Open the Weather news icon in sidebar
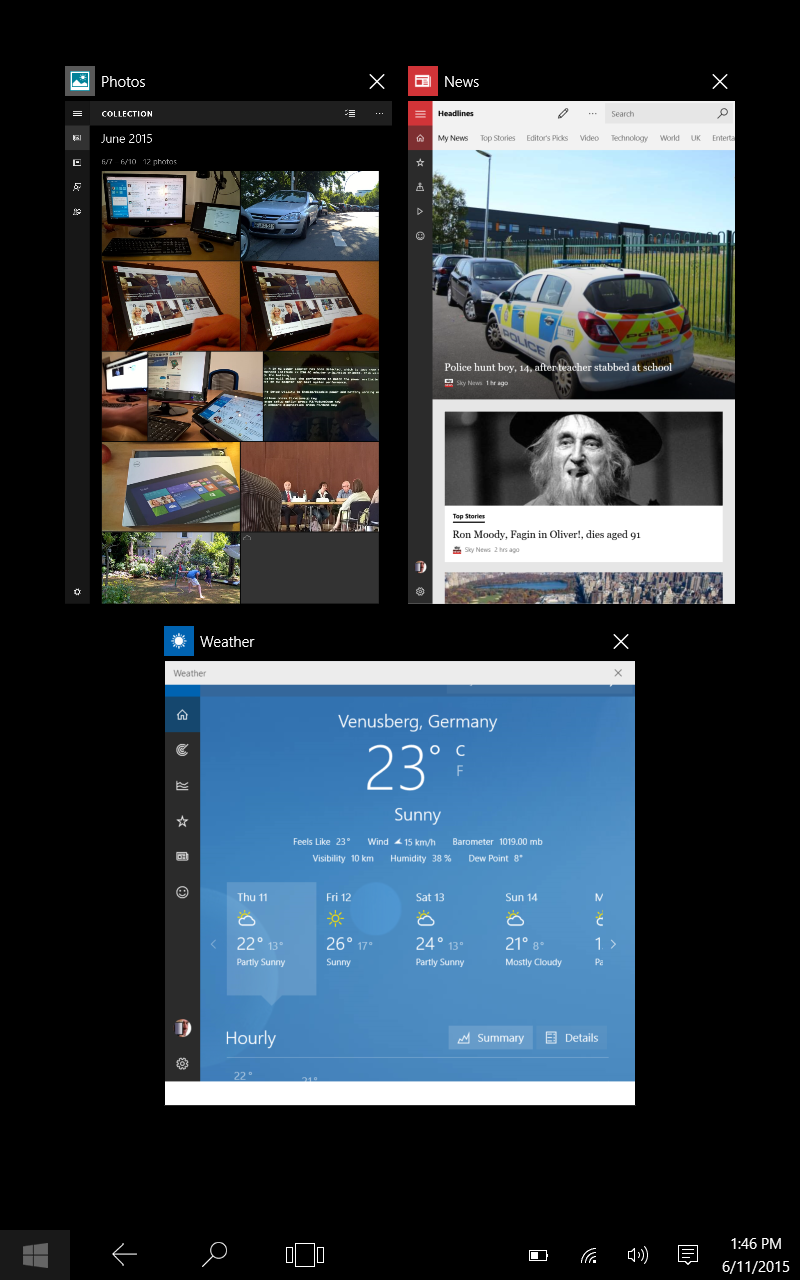The height and width of the screenshot is (1280, 800). point(182,857)
